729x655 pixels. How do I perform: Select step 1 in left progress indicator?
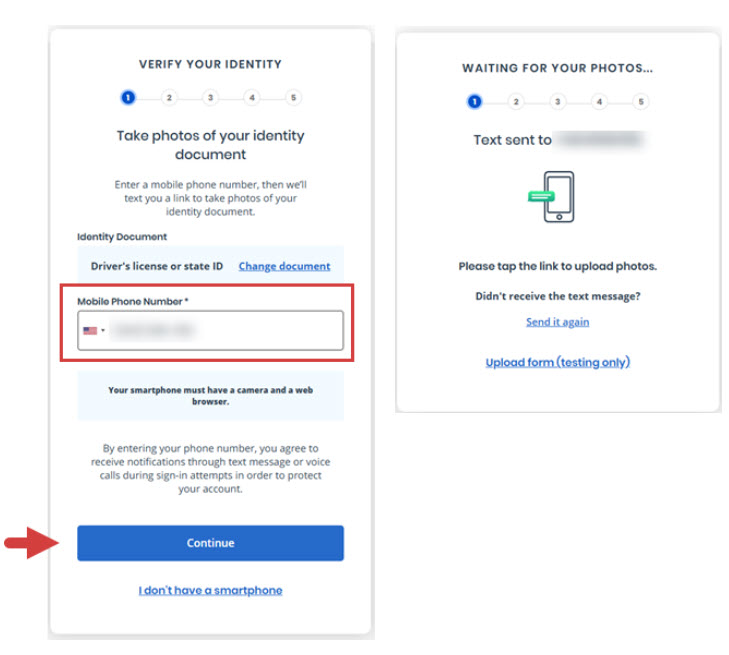(127, 97)
